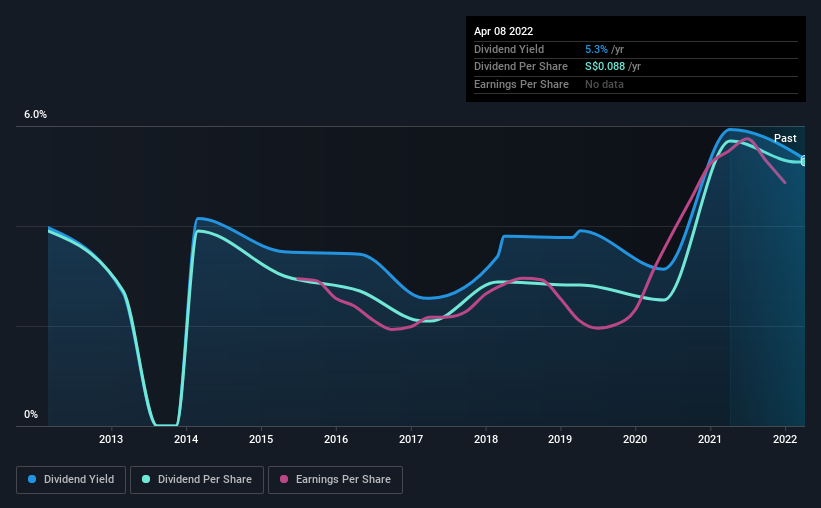Click the data point marker at chart's right edge
Viewport: 821px width, 508px height.
click(804, 161)
